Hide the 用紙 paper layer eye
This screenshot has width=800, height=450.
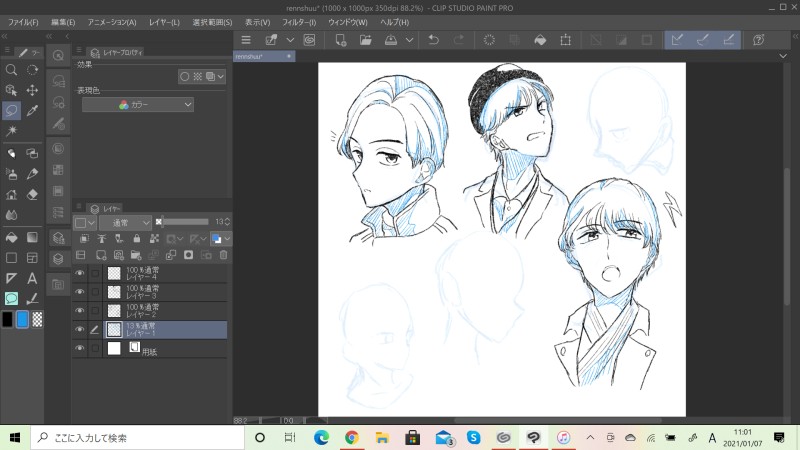tap(80, 348)
